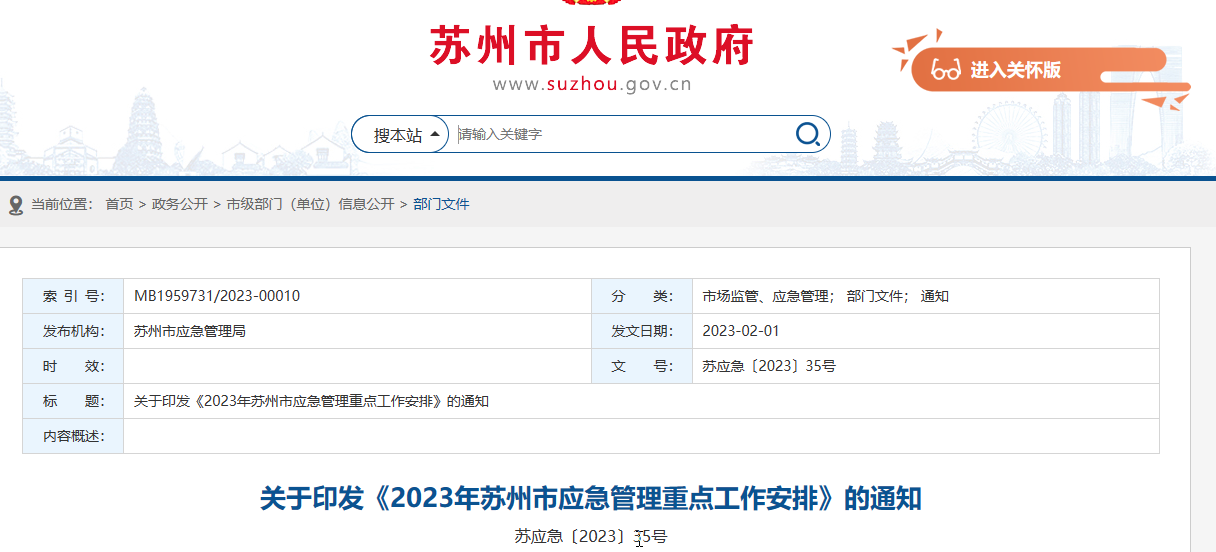
Task: Focus the 请输入关键字 search field
Action: (x=623, y=134)
